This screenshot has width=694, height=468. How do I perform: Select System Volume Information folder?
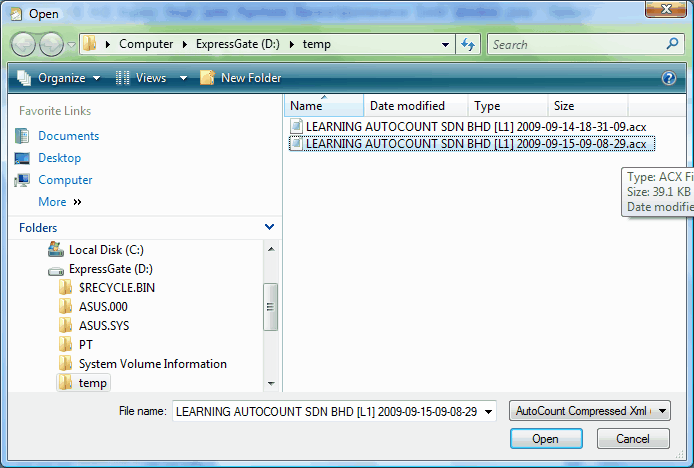click(x=153, y=364)
